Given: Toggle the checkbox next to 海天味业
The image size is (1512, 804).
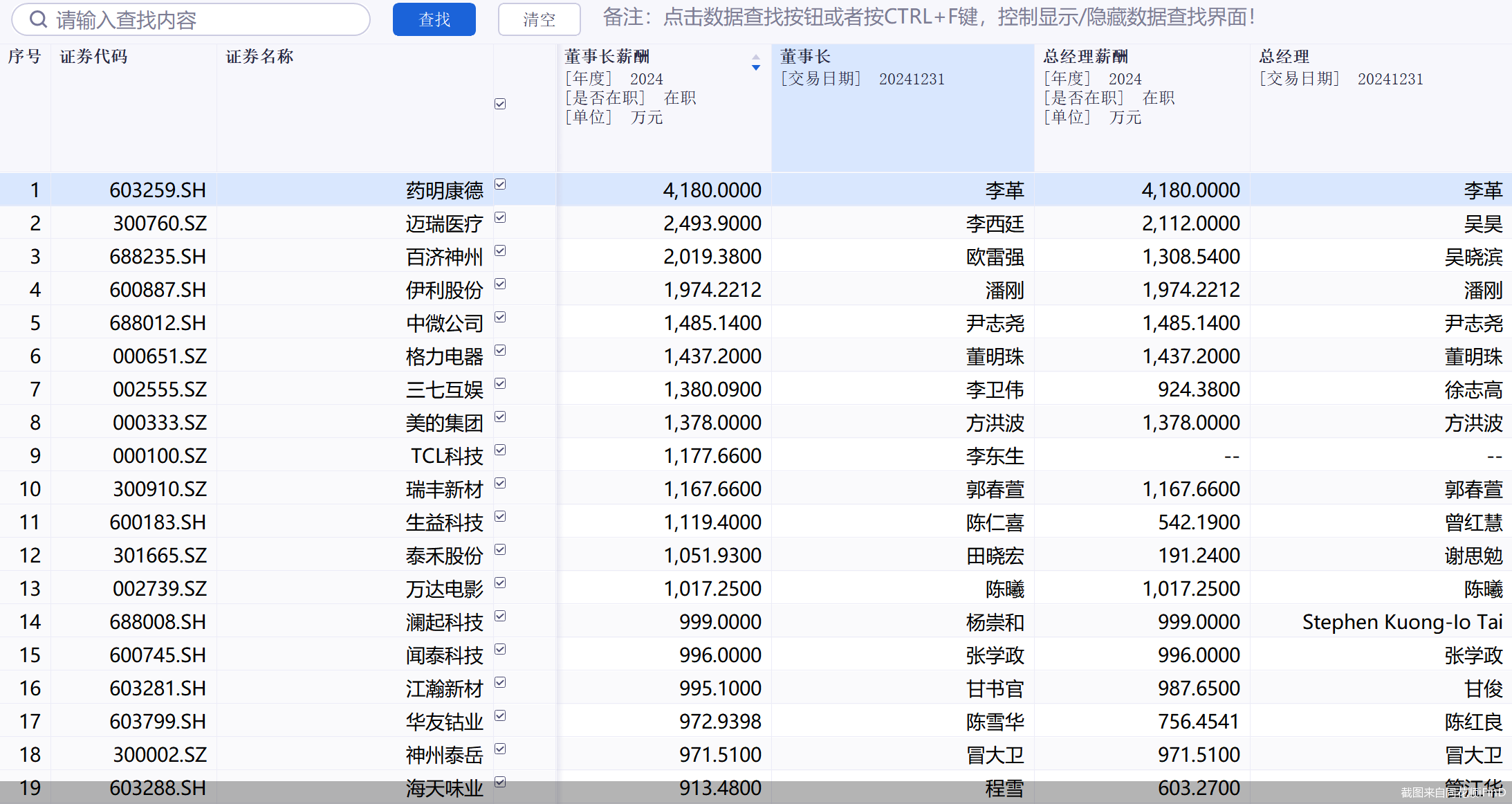Looking at the screenshot, I should click(500, 782).
